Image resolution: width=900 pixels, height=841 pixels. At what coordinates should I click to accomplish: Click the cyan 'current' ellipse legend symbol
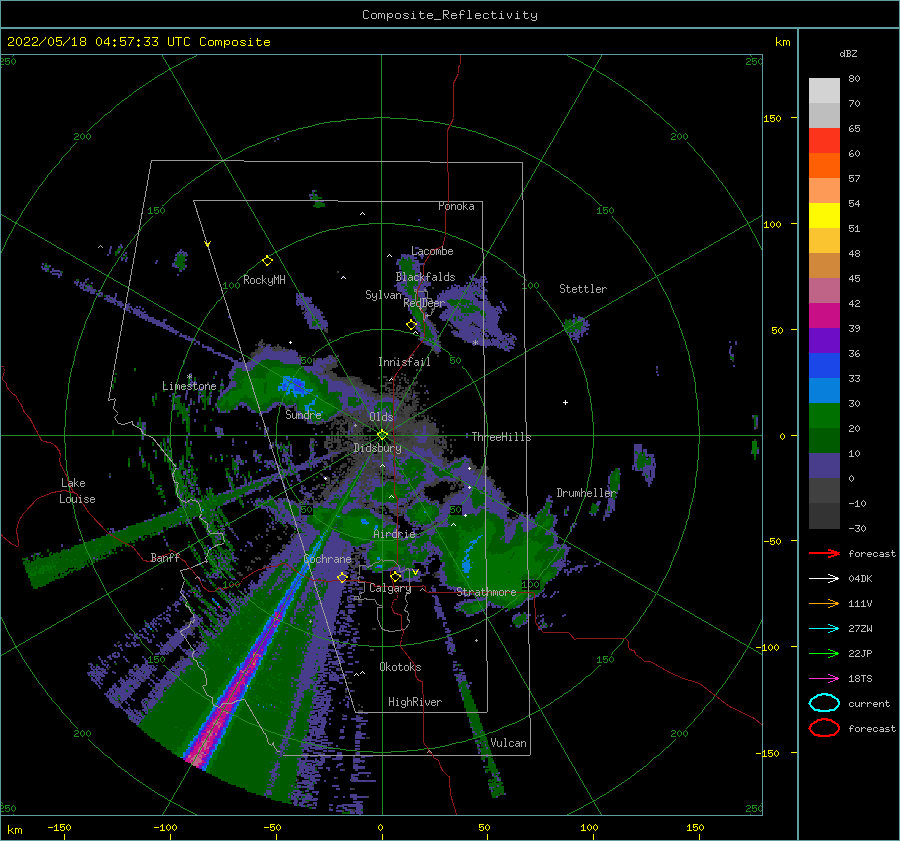(x=824, y=703)
